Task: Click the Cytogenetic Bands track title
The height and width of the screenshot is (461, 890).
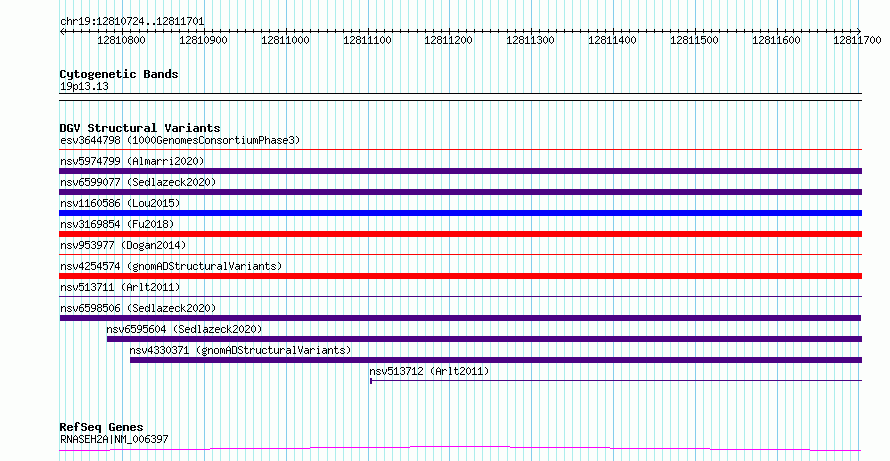Action: pyautogui.click(x=119, y=74)
